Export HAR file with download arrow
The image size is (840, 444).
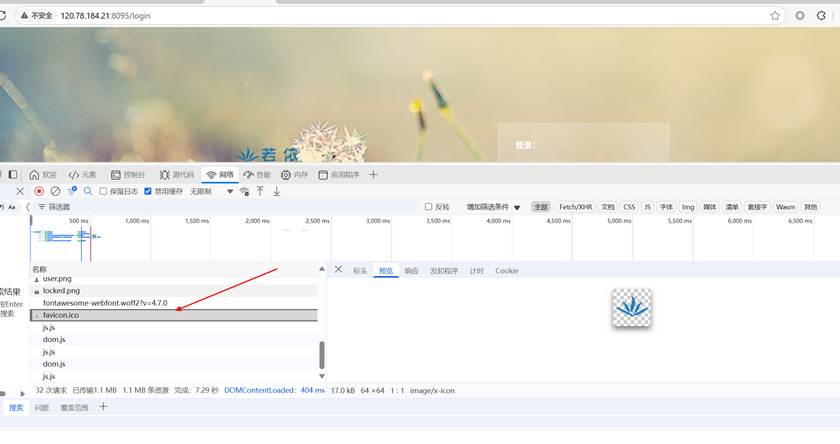[x=276, y=191]
